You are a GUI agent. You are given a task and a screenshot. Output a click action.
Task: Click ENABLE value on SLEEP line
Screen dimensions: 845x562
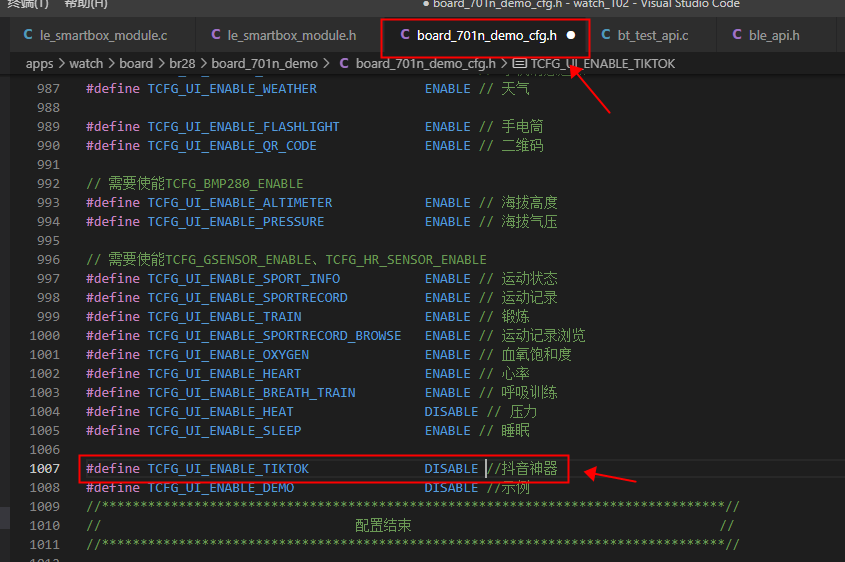click(447, 431)
